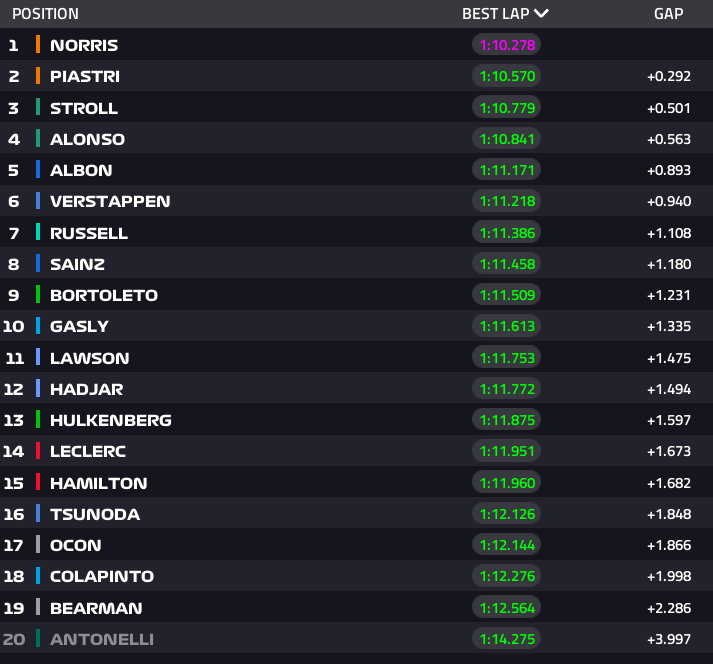Click the BEST LAP sort chevron
The image size is (713, 664).
point(541,14)
